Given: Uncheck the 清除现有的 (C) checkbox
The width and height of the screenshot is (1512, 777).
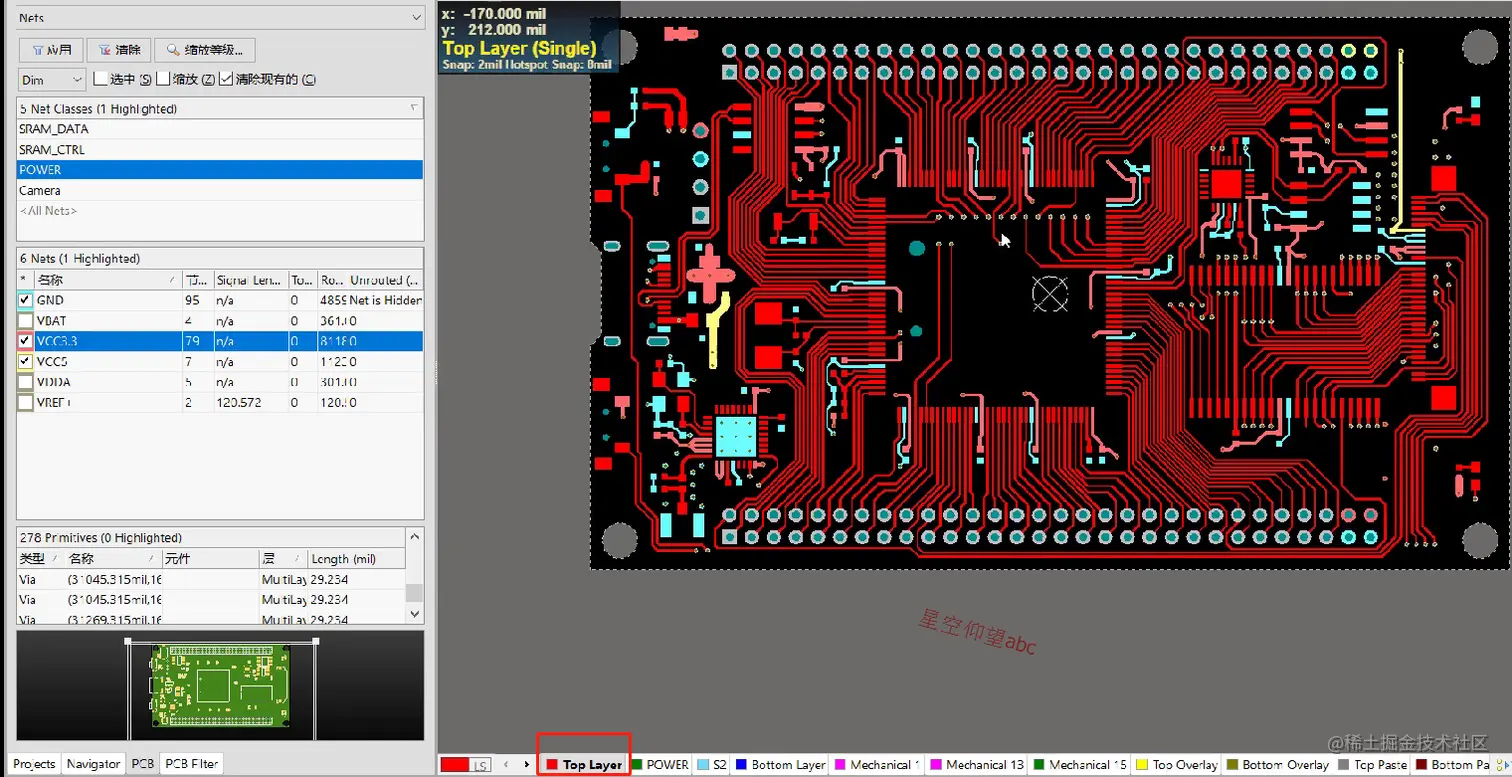Looking at the screenshot, I should [x=226, y=79].
